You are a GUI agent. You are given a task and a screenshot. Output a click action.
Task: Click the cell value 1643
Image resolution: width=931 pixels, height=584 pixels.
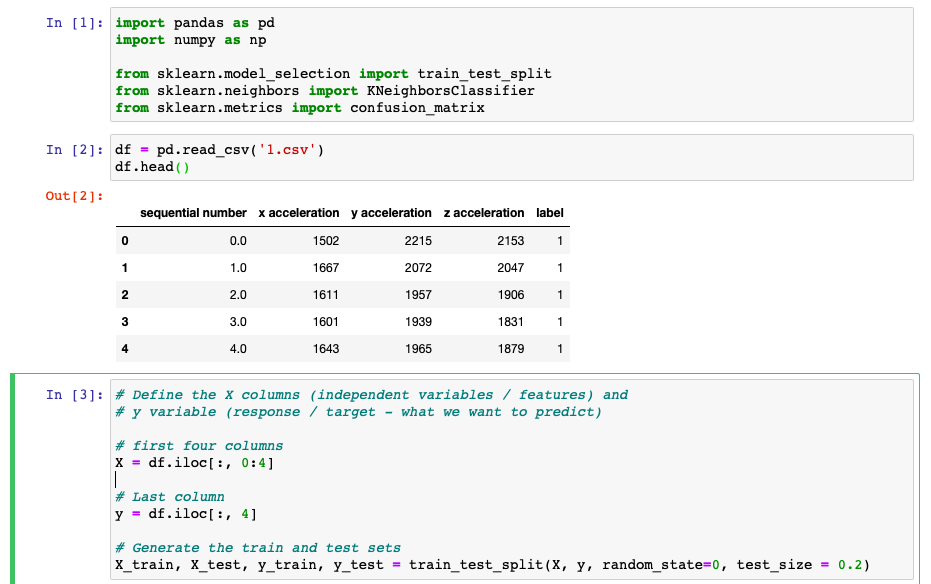[x=326, y=349]
